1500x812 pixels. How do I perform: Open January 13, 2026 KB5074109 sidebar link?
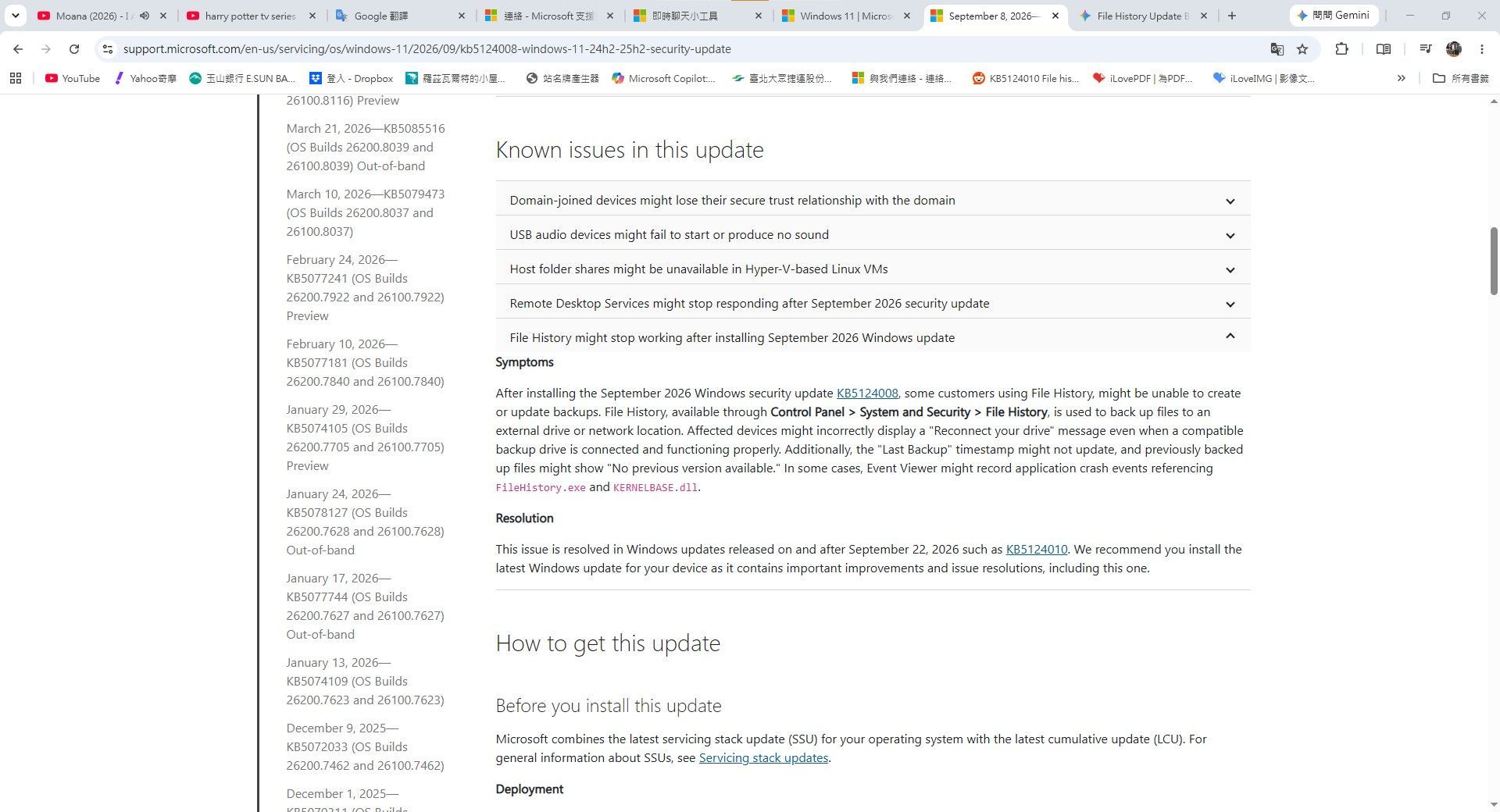coord(366,682)
